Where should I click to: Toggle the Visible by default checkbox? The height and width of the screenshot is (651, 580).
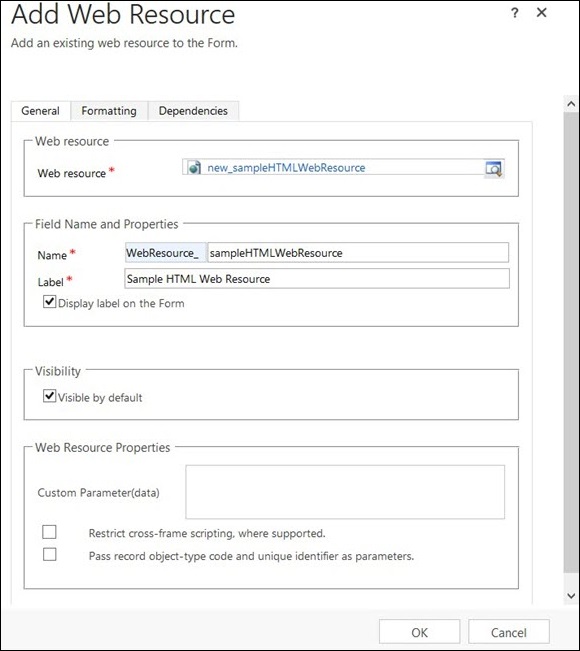tap(49, 396)
